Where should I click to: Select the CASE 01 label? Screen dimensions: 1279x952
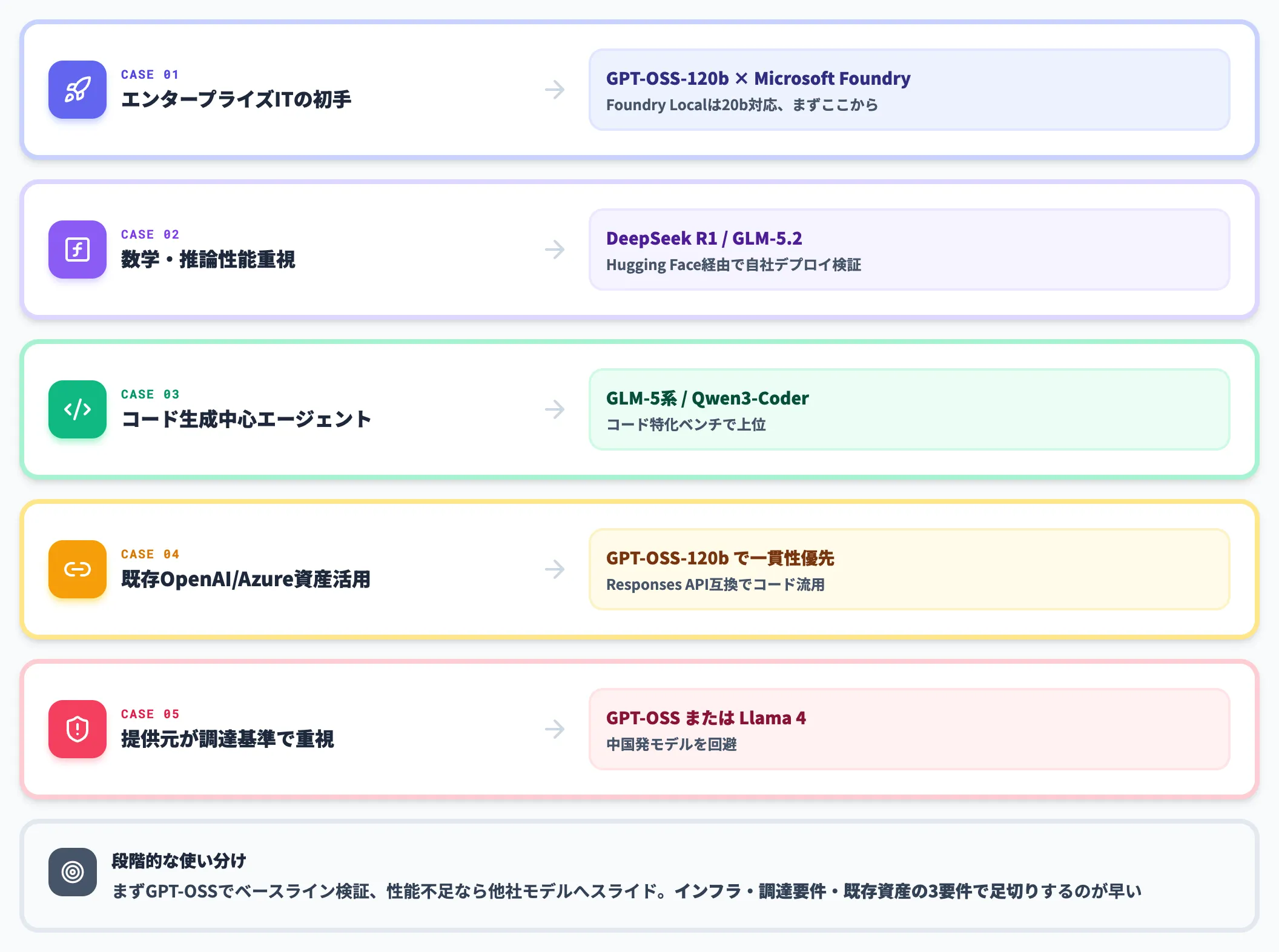150,74
